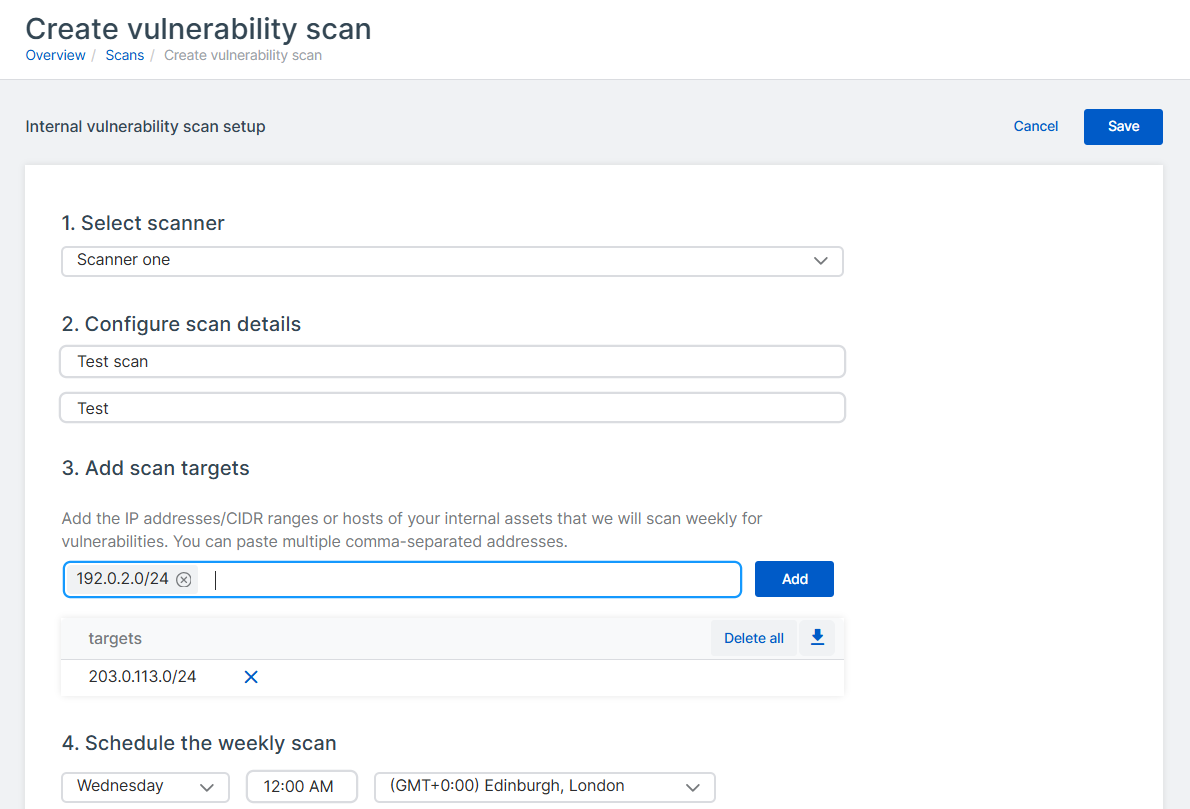
Task: Save the vulnerability scan
Action: click(1123, 127)
